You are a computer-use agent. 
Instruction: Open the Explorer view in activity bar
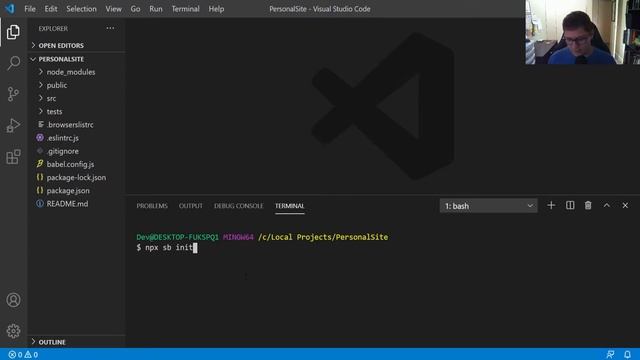click(13, 32)
